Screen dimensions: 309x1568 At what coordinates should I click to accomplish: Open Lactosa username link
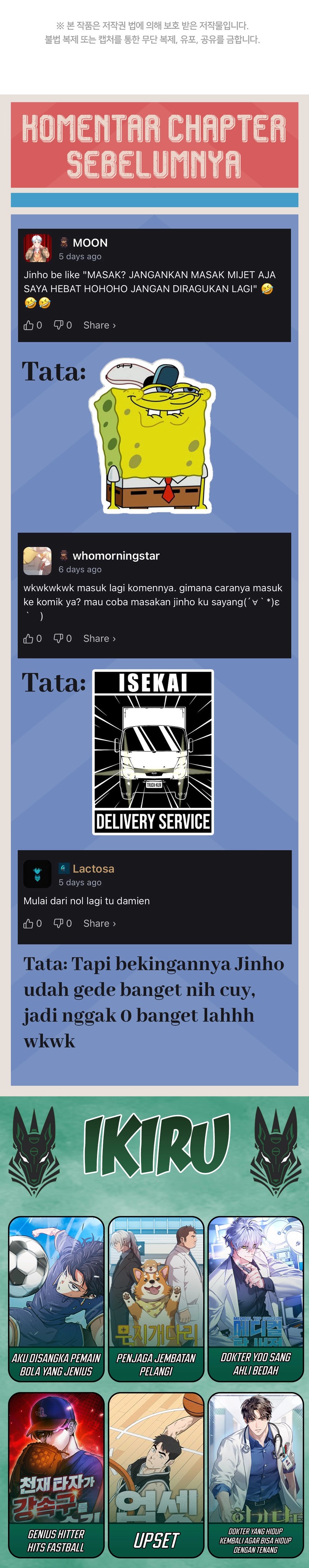pos(93,868)
